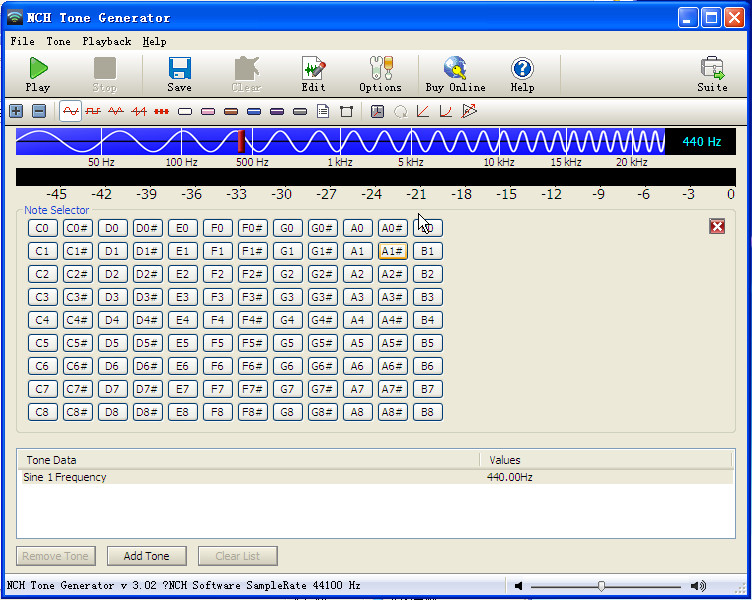Choose the C4 note in Note Selector
This screenshot has height=600, width=752.
pyautogui.click(x=42, y=320)
